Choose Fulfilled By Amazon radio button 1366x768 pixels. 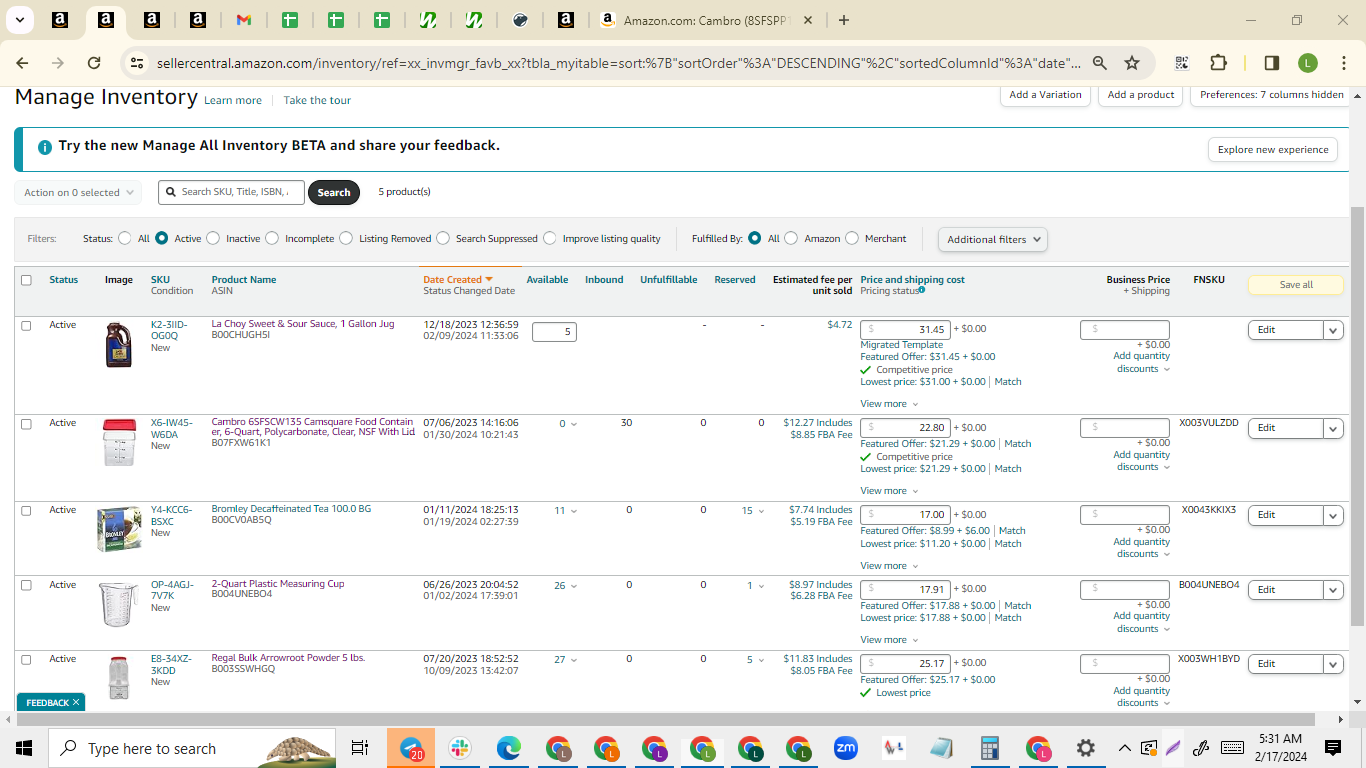pyautogui.click(x=791, y=239)
